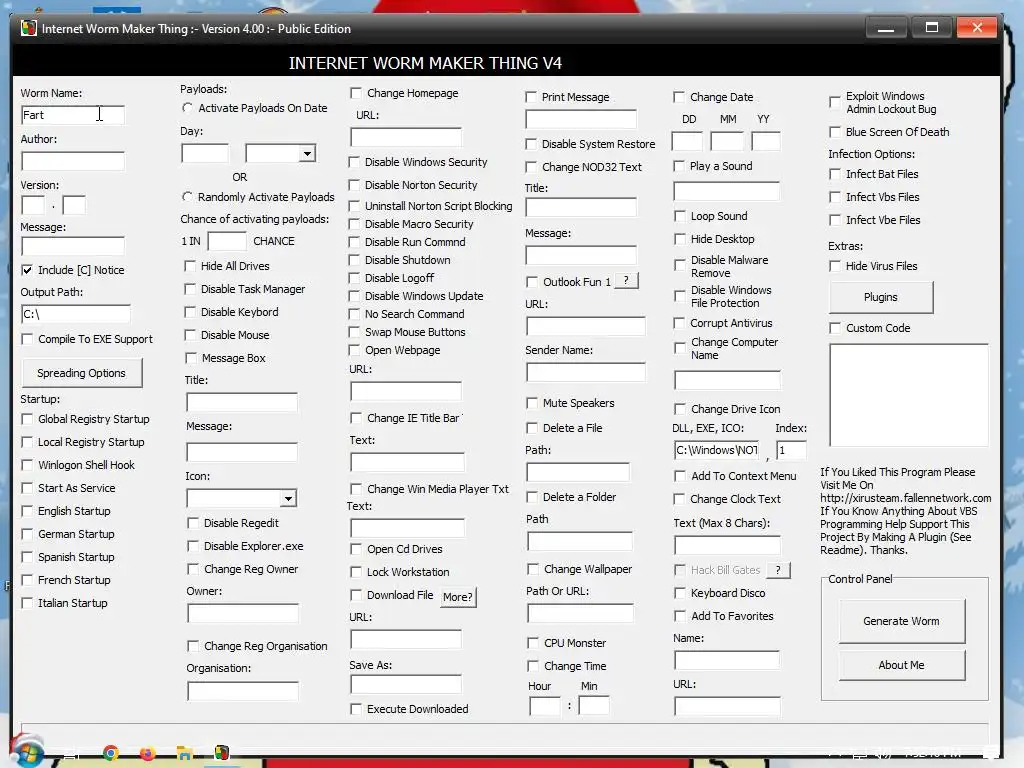
Task: Check the Print Message checkbox
Action: [x=531, y=97]
